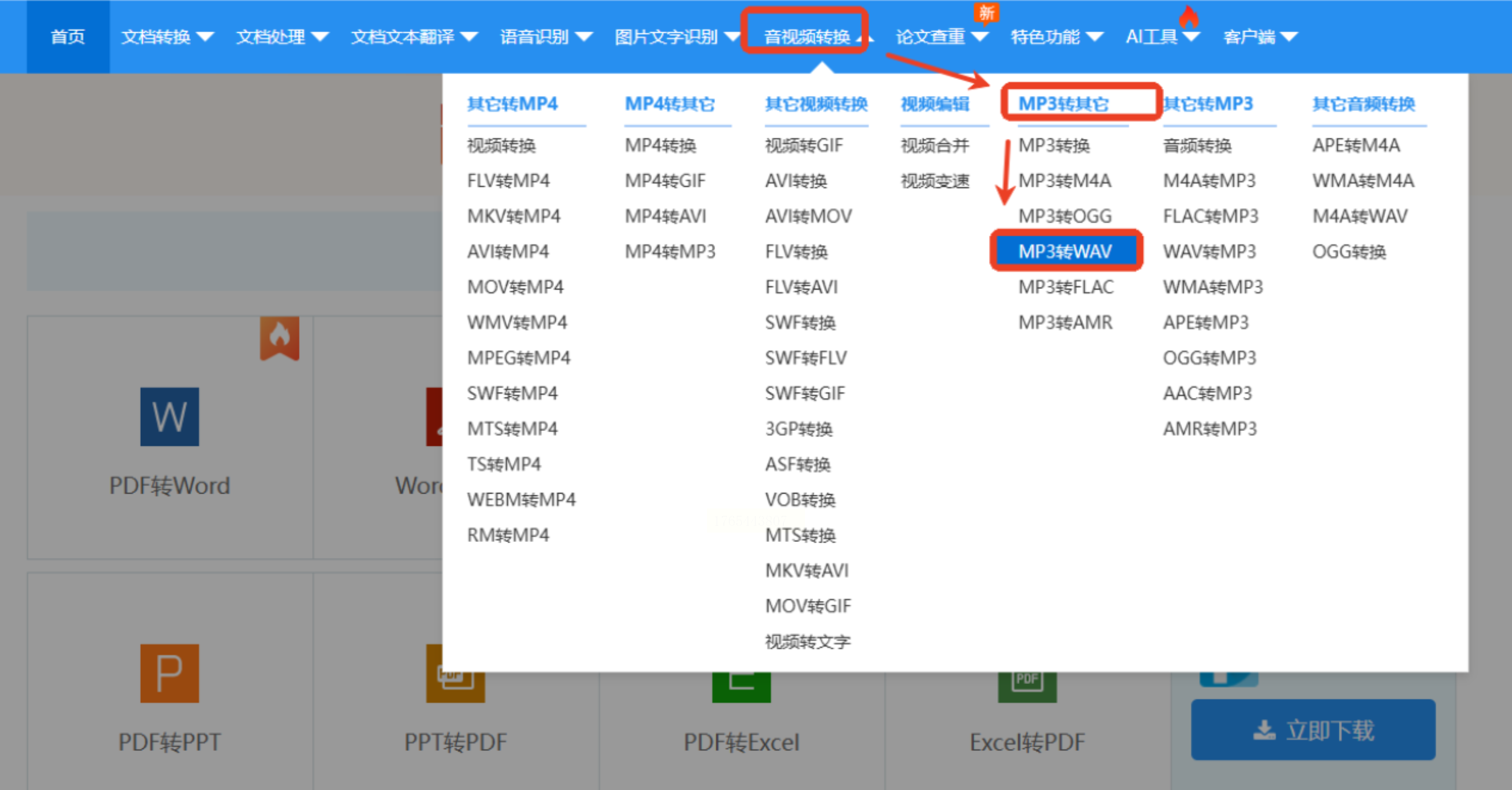Open the 语音识别 dropdown arrow
Image resolution: width=1512 pixels, height=790 pixels.
click(584, 37)
